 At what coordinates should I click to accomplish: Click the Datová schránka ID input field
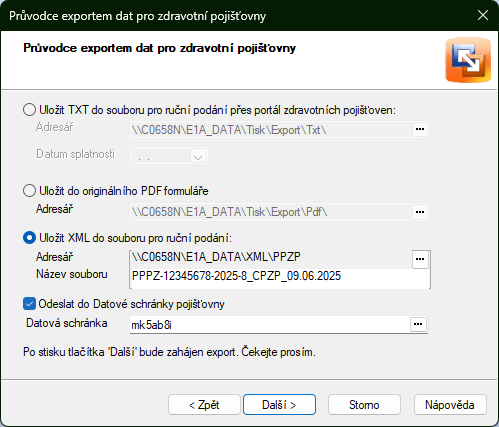point(269,324)
